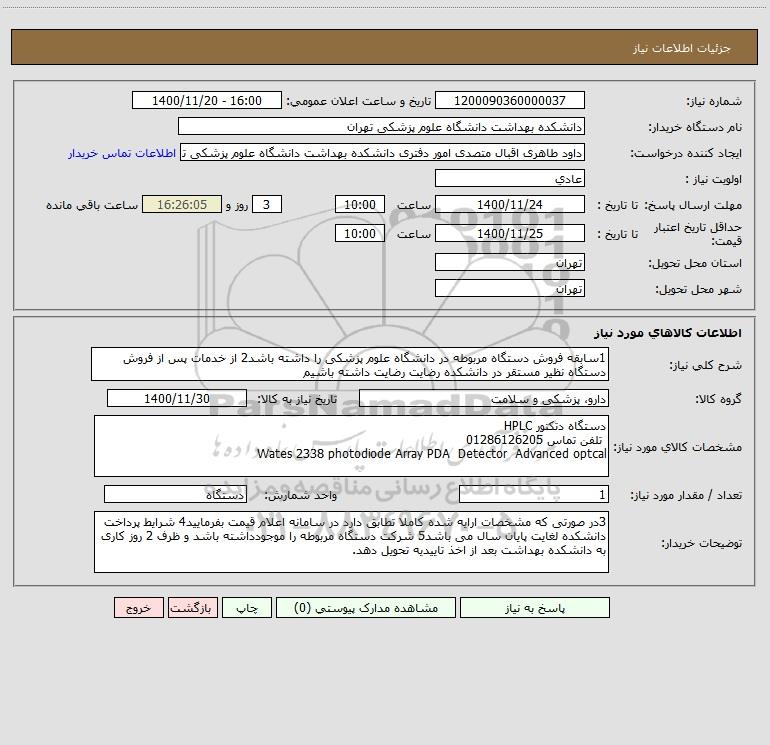Click the توضیحات خریدار label
The height and width of the screenshot is (745, 770).
pyautogui.click(x=702, y=544)
